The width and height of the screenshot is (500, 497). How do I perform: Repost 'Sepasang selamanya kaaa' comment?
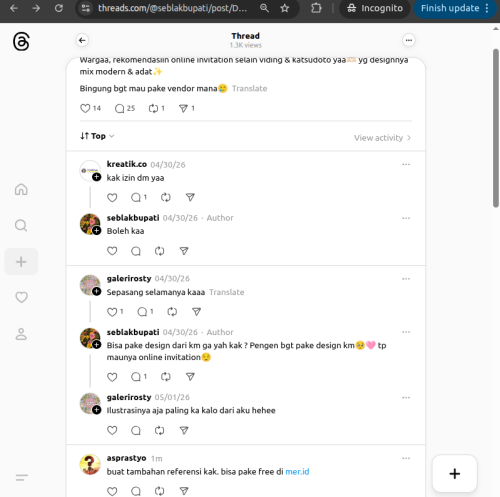pos(172,312)
